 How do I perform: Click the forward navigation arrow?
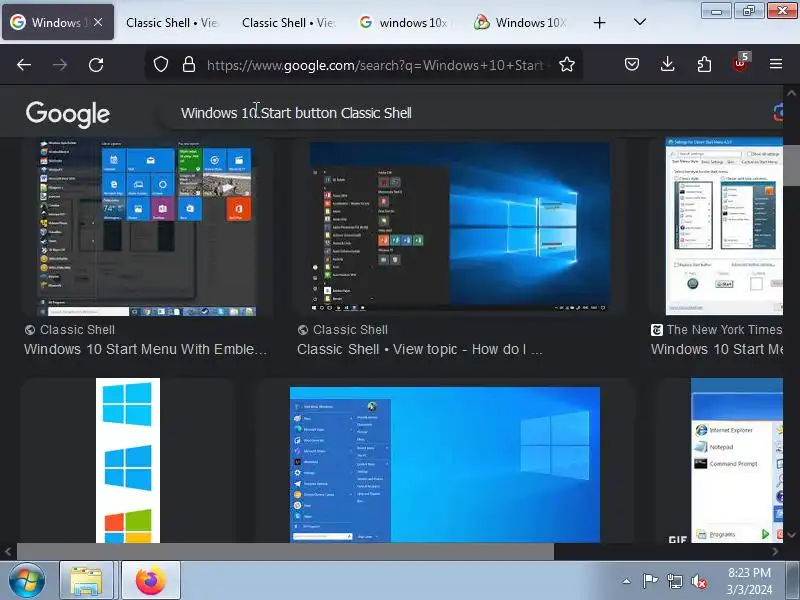60,65
